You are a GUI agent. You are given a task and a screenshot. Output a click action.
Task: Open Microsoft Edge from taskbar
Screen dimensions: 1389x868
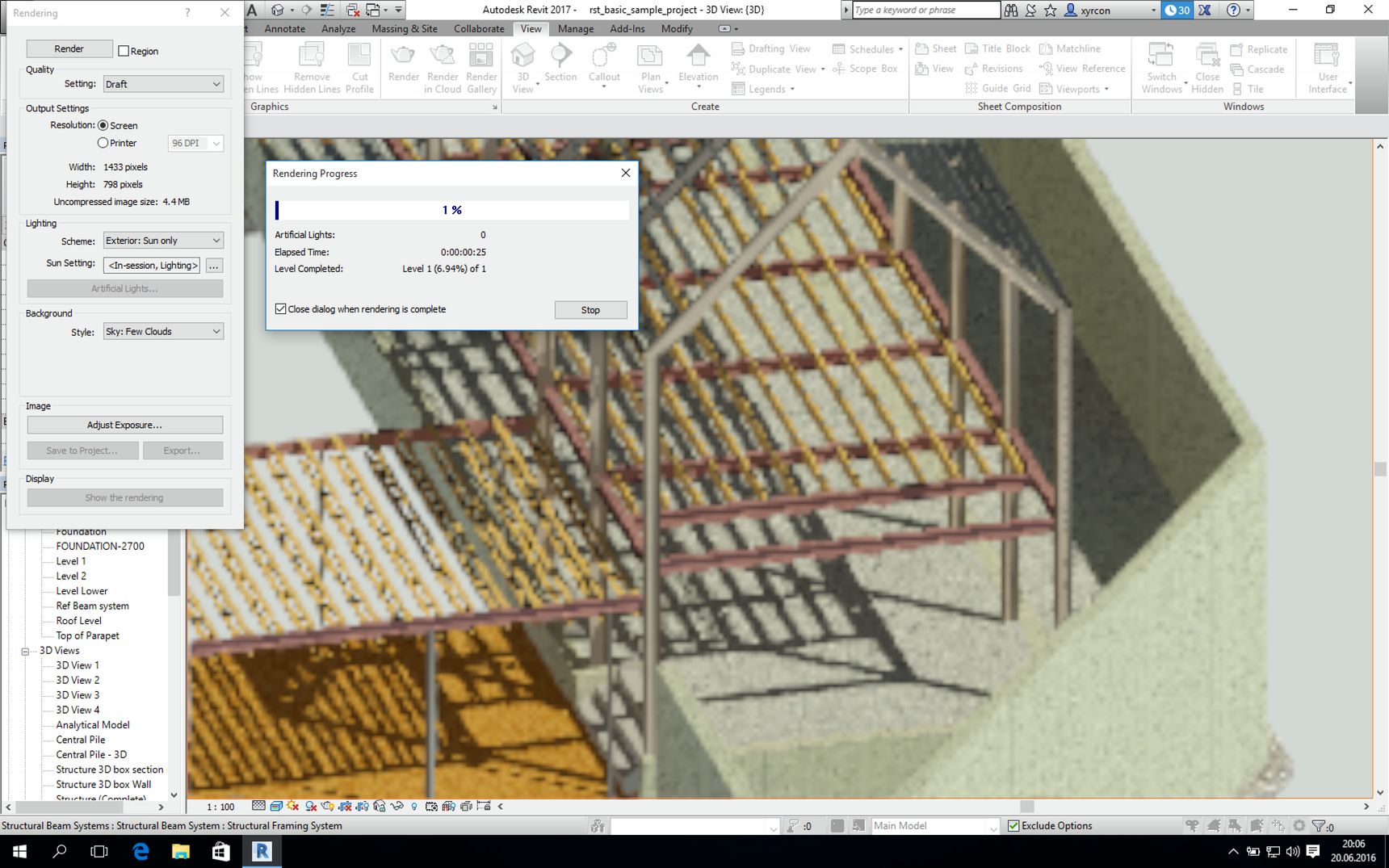coord(141,851)
